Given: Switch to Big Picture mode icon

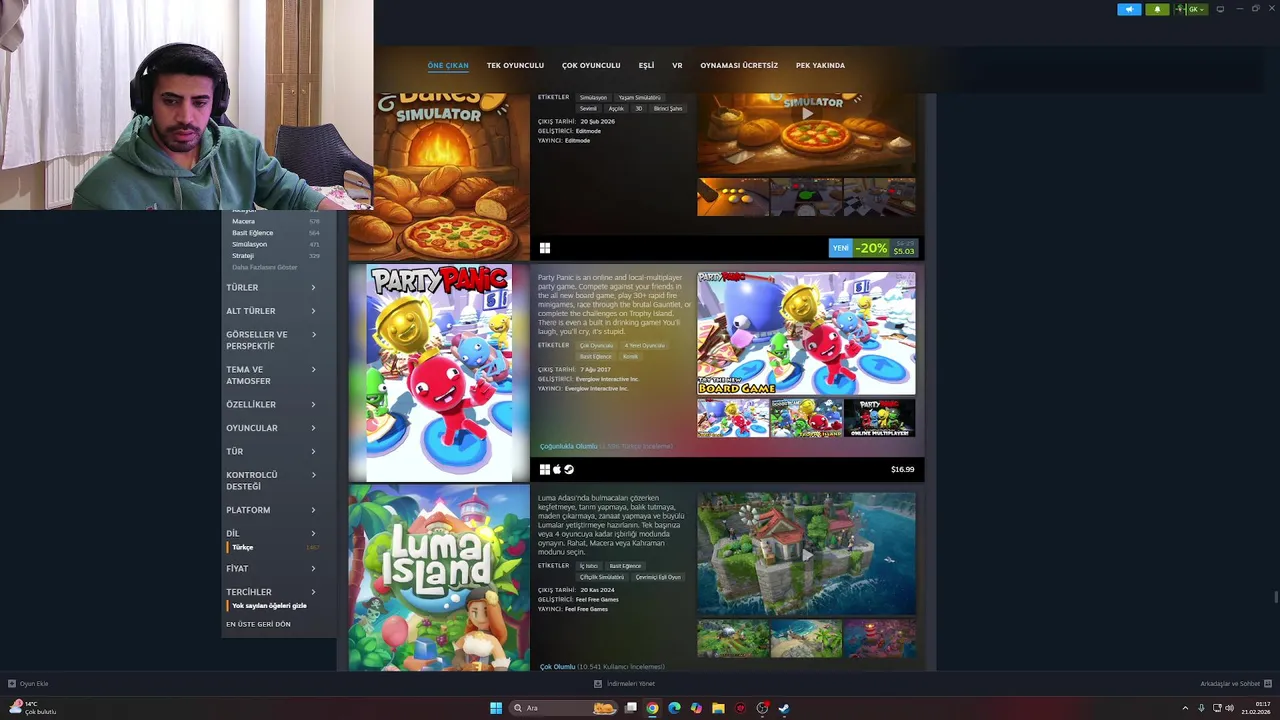Looking at the screenshot, I should tap(1220, 9).
